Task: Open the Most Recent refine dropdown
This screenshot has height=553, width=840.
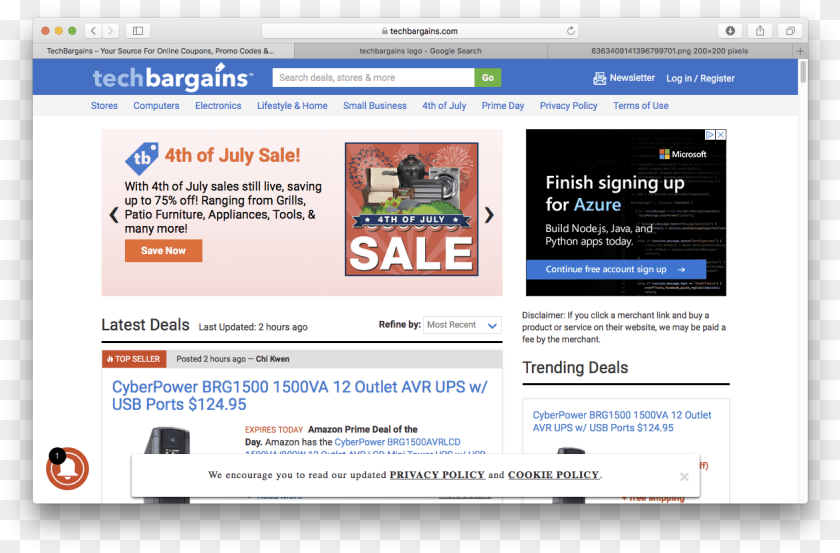Action: point(462,325)
